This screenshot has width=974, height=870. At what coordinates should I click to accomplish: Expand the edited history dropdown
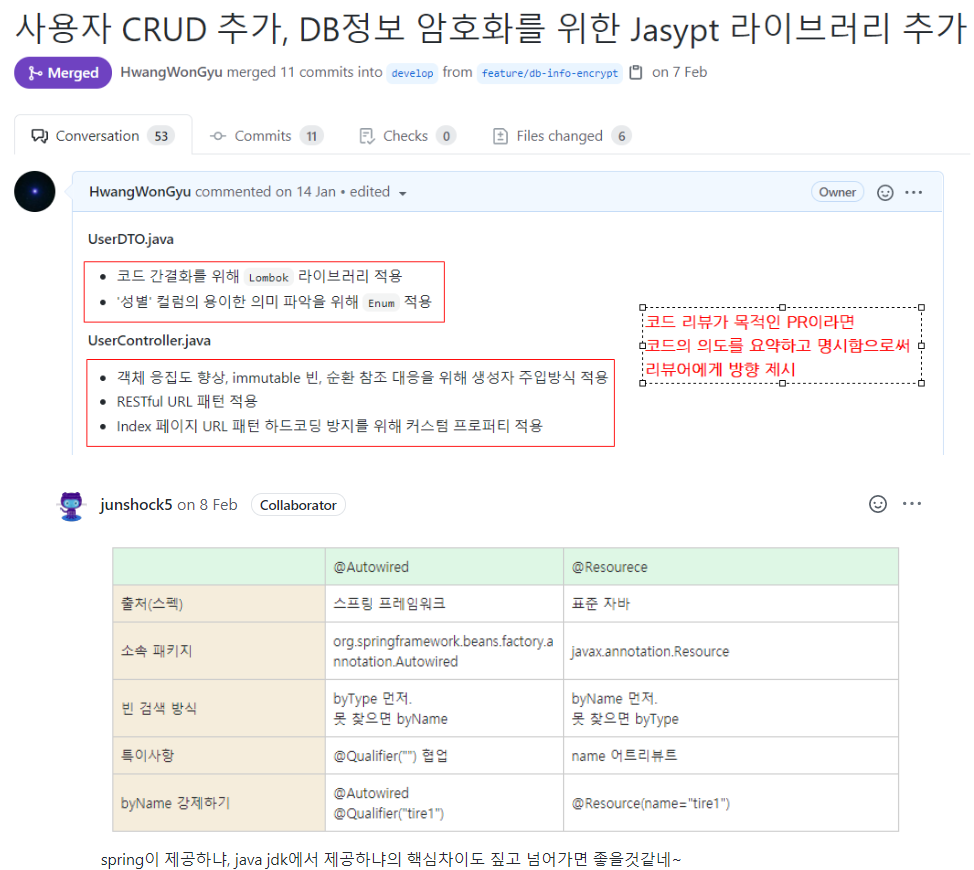402,193
